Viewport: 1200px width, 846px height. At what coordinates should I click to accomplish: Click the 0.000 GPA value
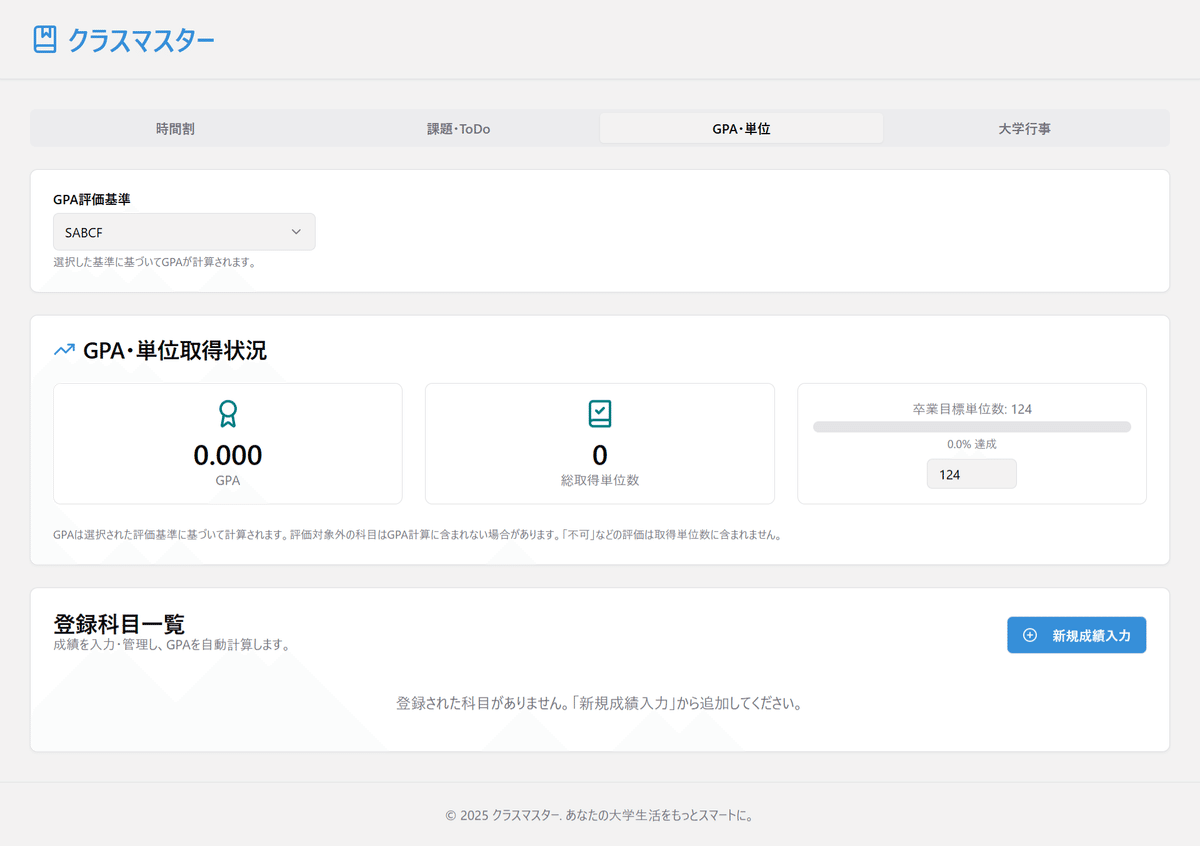[x=228, y=455]
